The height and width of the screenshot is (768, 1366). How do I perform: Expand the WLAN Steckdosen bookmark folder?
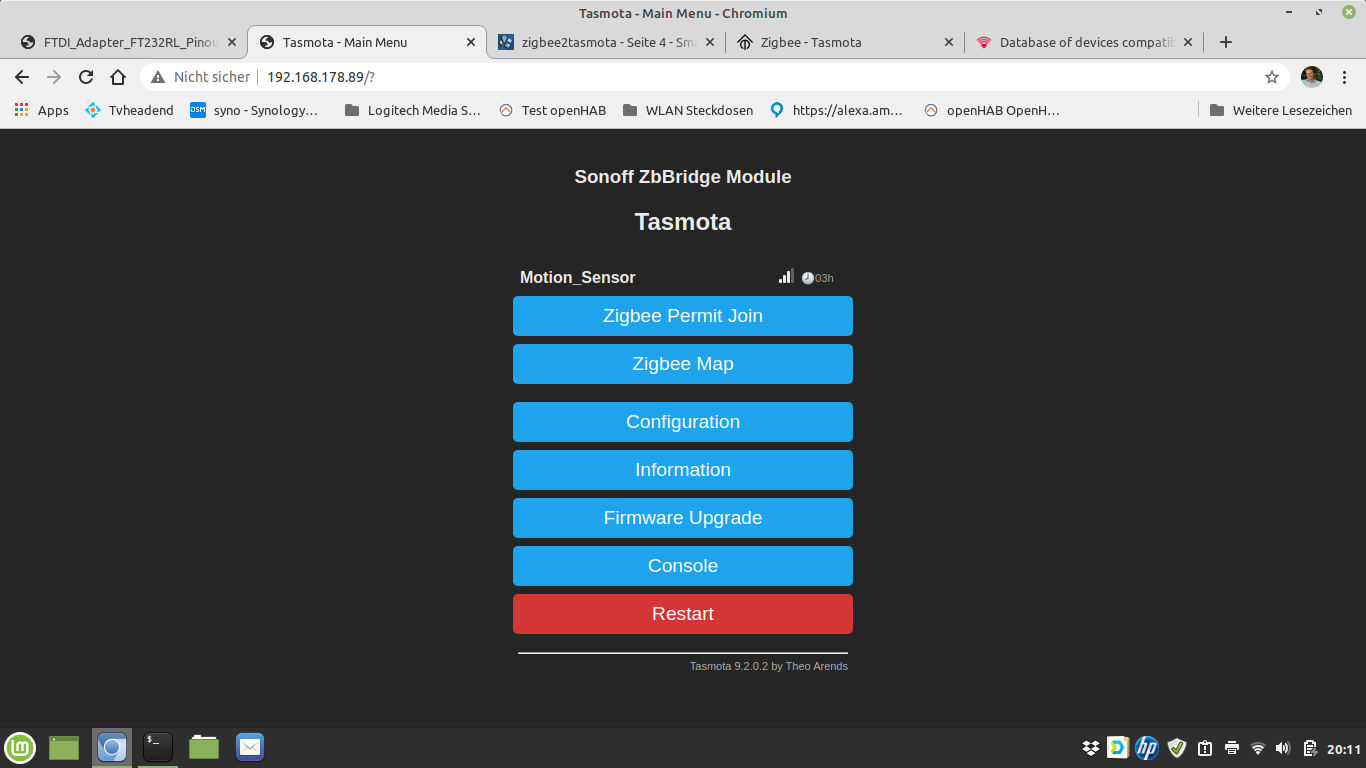coord(688,110)
